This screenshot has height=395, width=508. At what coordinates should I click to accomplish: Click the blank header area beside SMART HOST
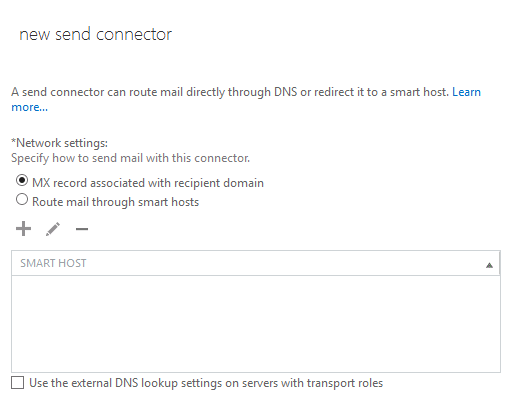pos(283,263)
